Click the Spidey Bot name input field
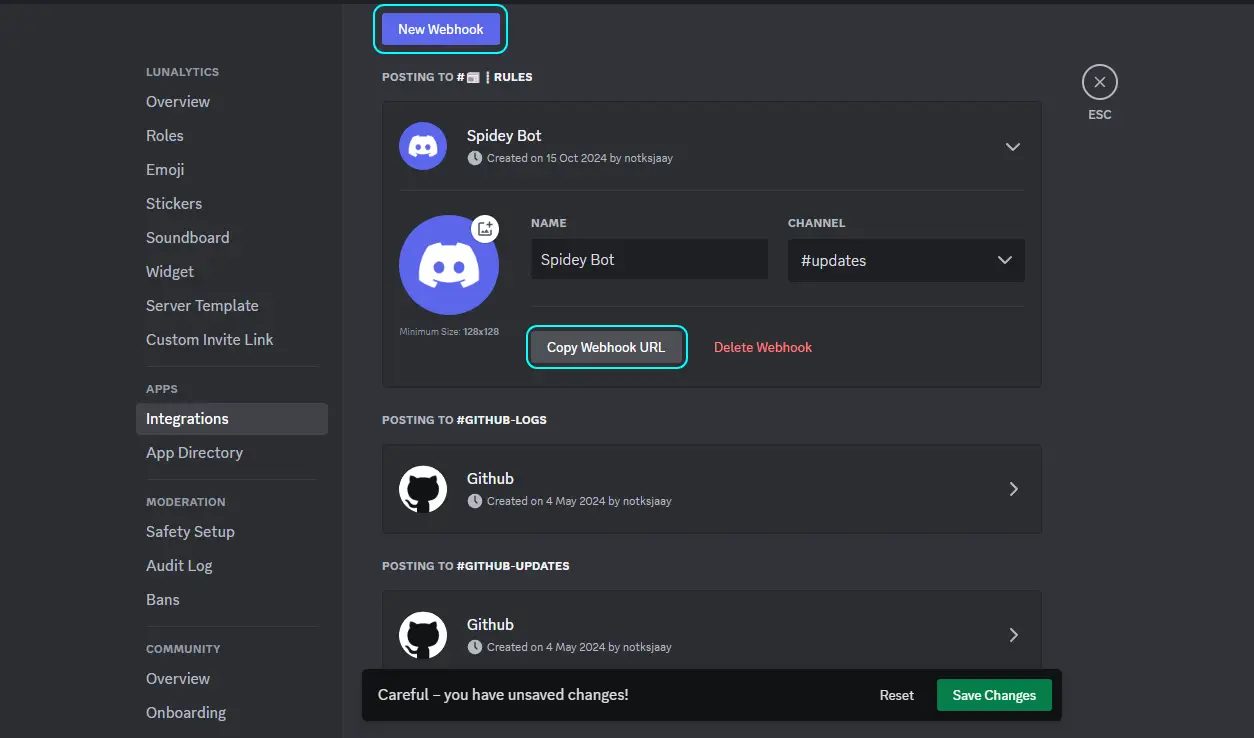The image size is (1254, 738). tap(648, 259)
